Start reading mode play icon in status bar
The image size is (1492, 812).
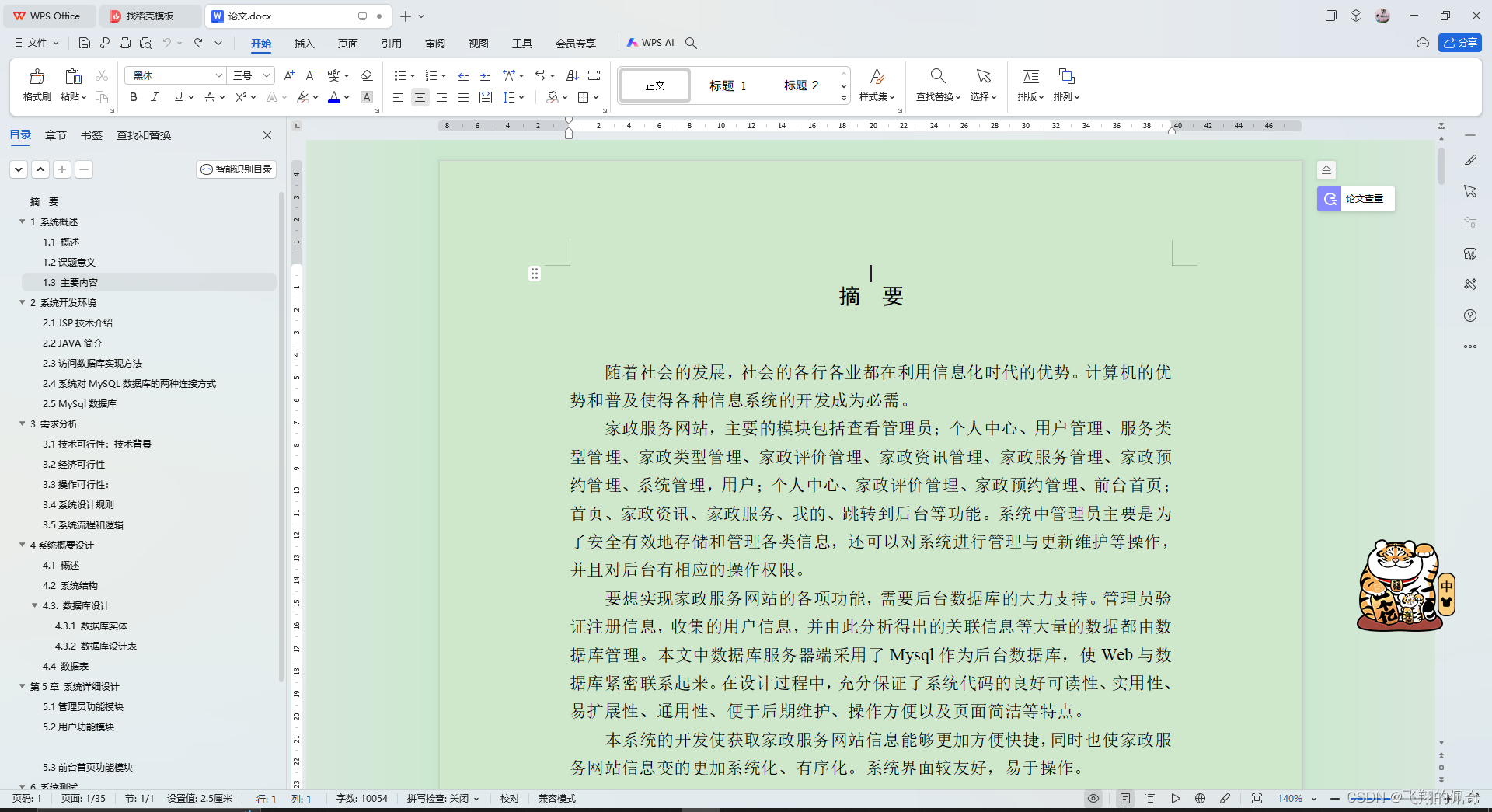pos(1175,799)
